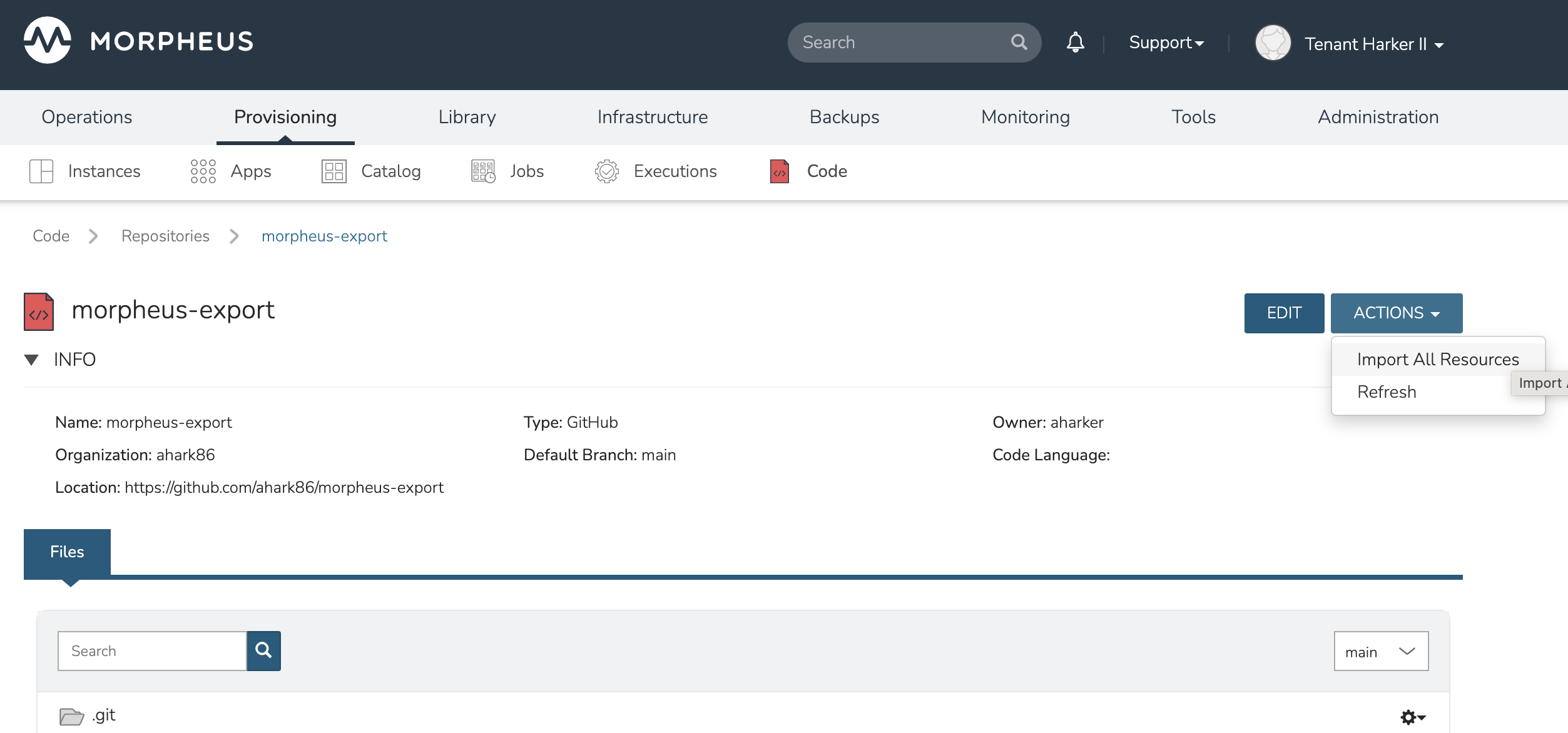Click the Morpheus logo icon
1568x733 pixels.
48,41
